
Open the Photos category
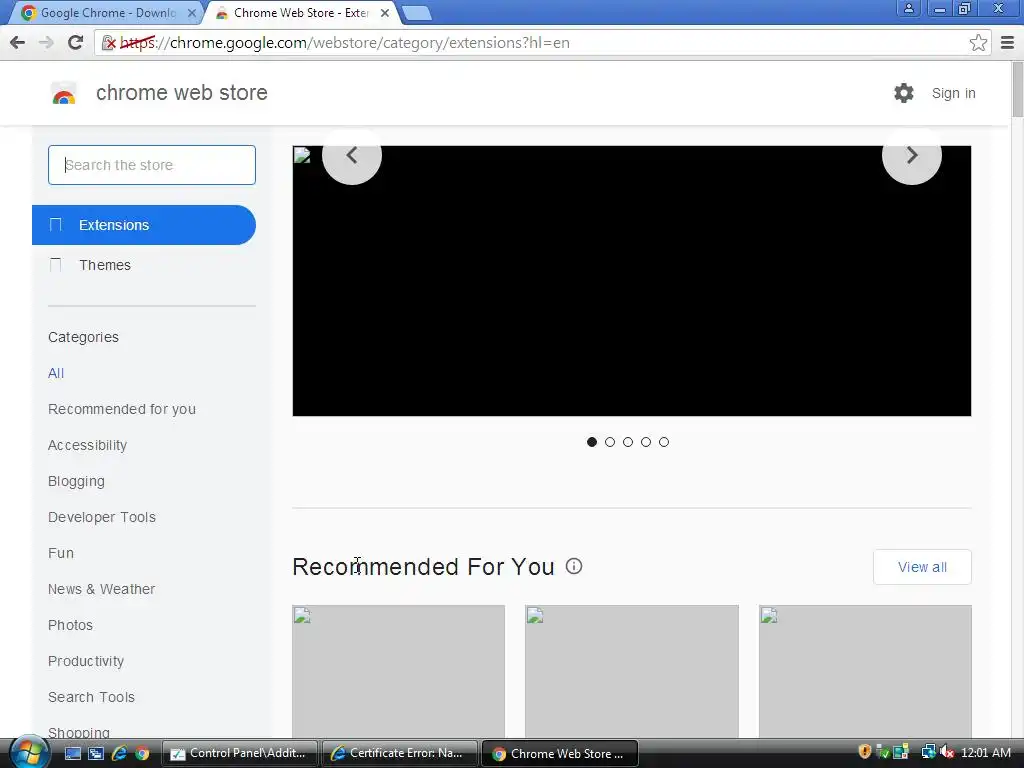click(x=71, y=625)
